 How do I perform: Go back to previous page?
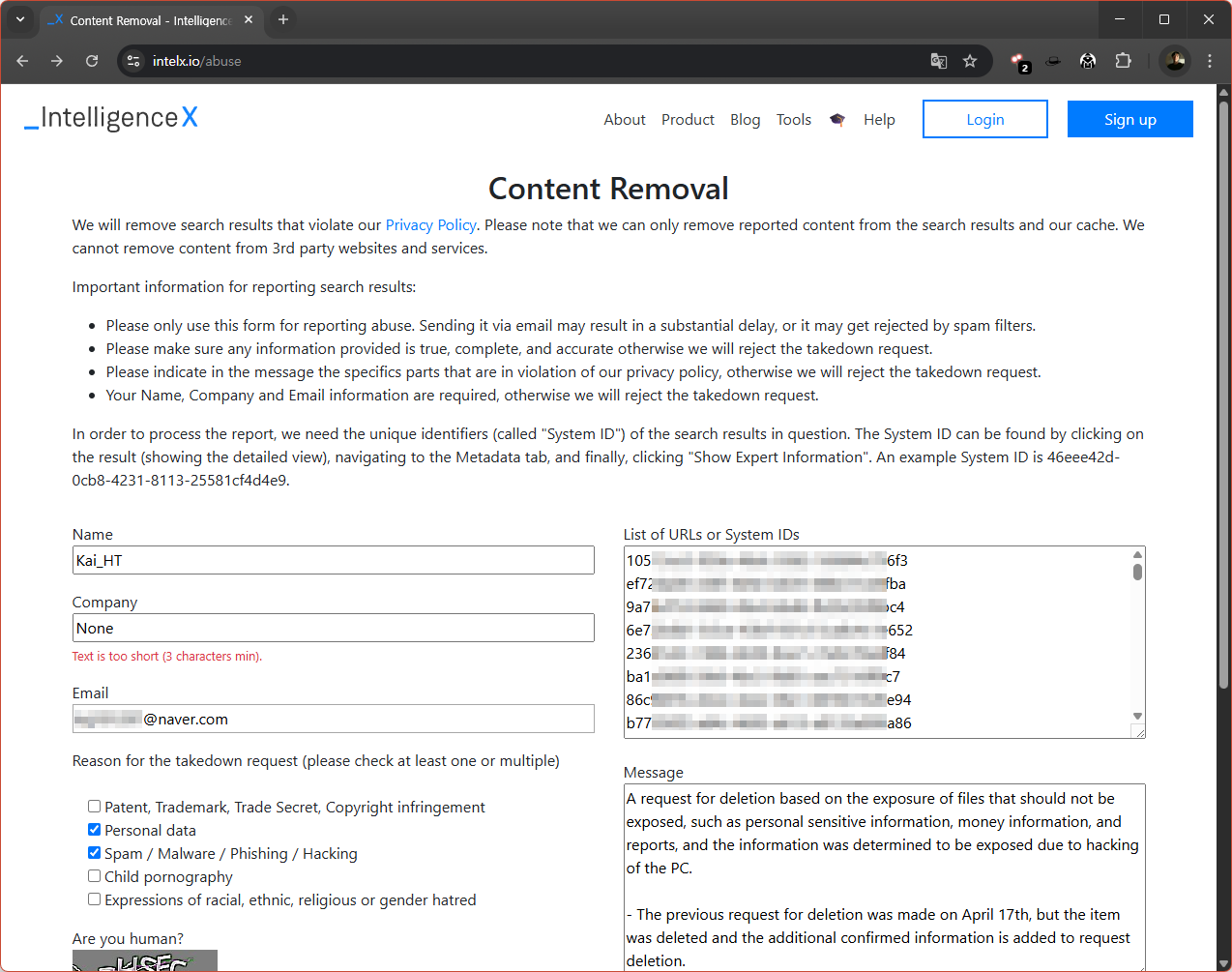point(22,61)
